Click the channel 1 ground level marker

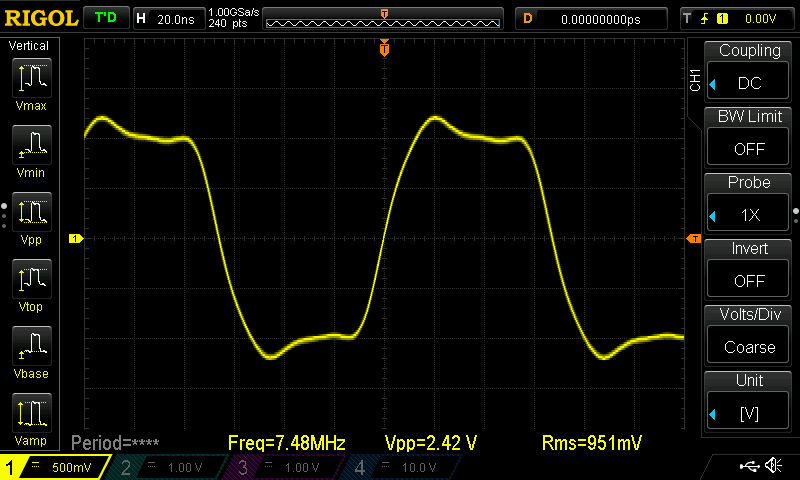[76, 238]
